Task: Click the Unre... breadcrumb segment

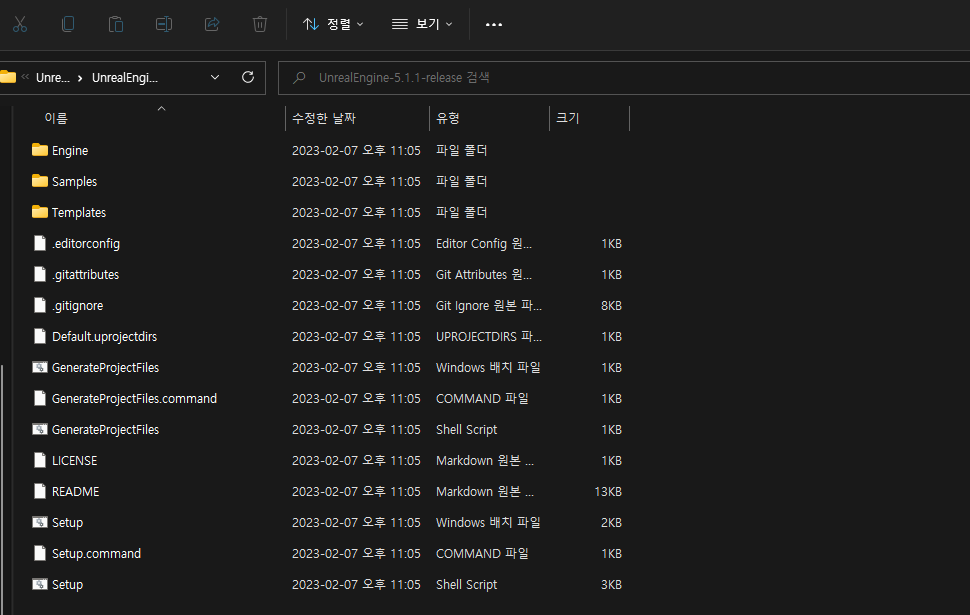Action: 53,78
